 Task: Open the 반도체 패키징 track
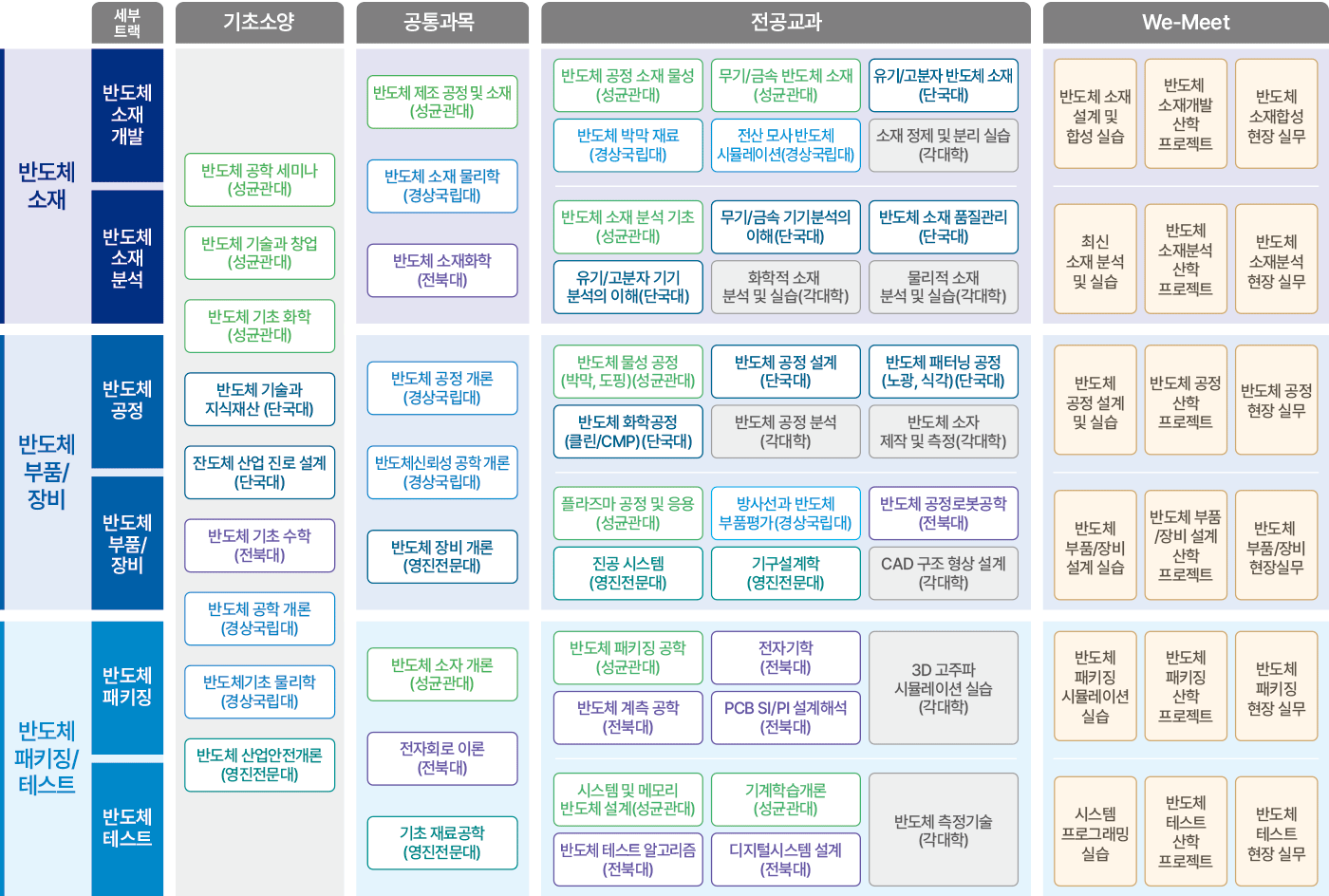pyautogui.click(x=127, y=686)
